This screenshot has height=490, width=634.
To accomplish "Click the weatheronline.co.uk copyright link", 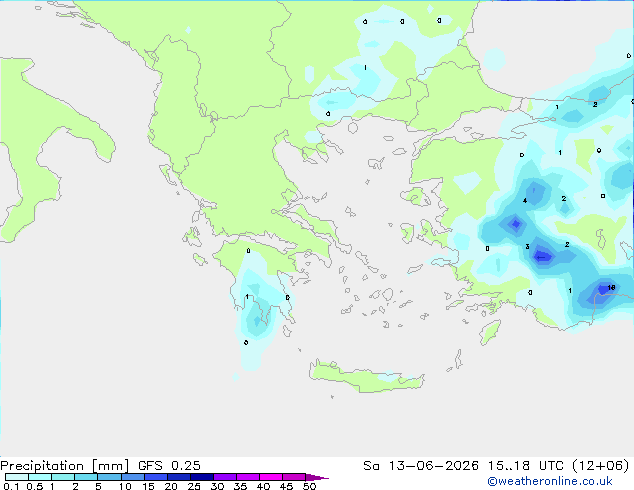I will pyautogui.click(x=550, y=481).
